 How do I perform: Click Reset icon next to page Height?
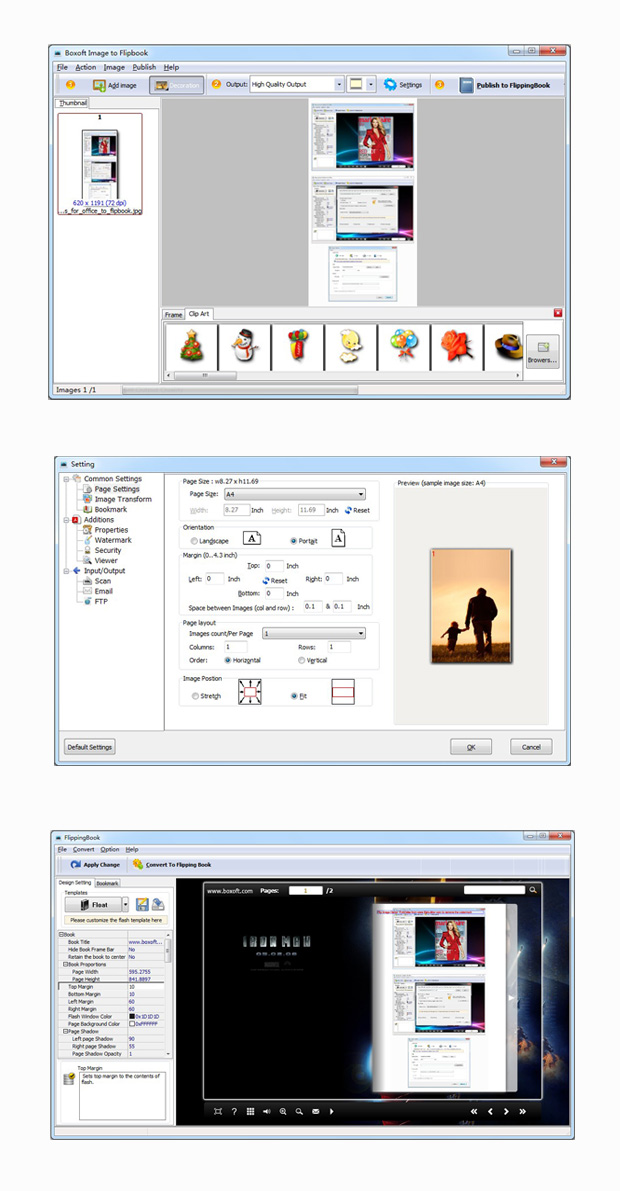tap(349, 510)
